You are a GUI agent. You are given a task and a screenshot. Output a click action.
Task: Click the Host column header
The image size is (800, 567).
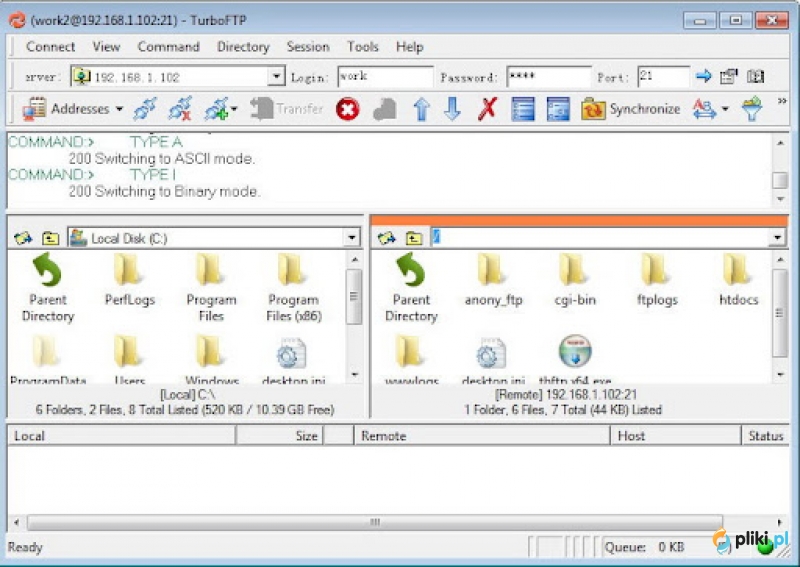676,436
